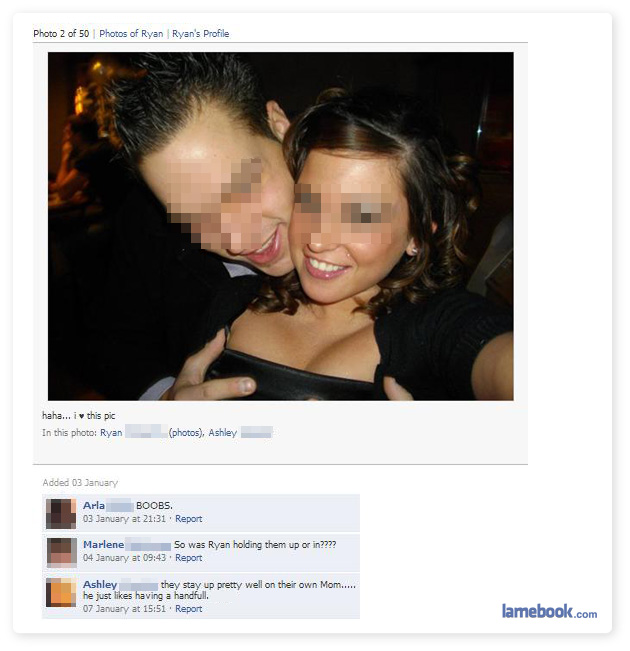Click the 'Photo 2 of 50' counter

click(61, 34)
